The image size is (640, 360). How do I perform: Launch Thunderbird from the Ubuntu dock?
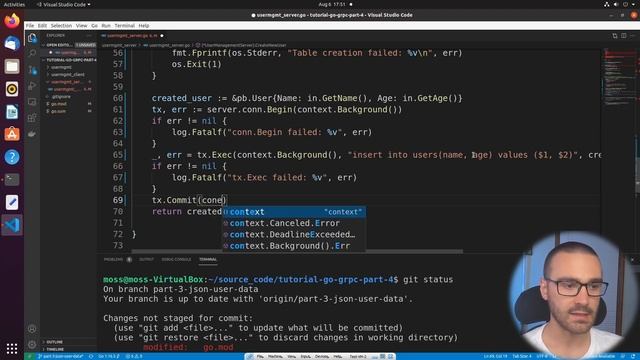[12, 43]
